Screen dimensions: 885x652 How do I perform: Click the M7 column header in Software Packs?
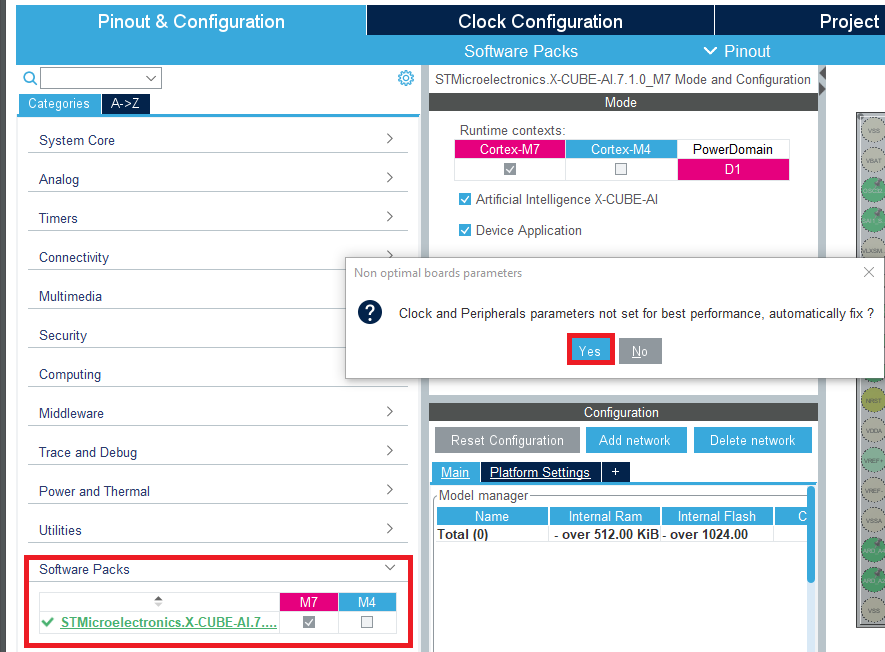[x=309, y=602]
